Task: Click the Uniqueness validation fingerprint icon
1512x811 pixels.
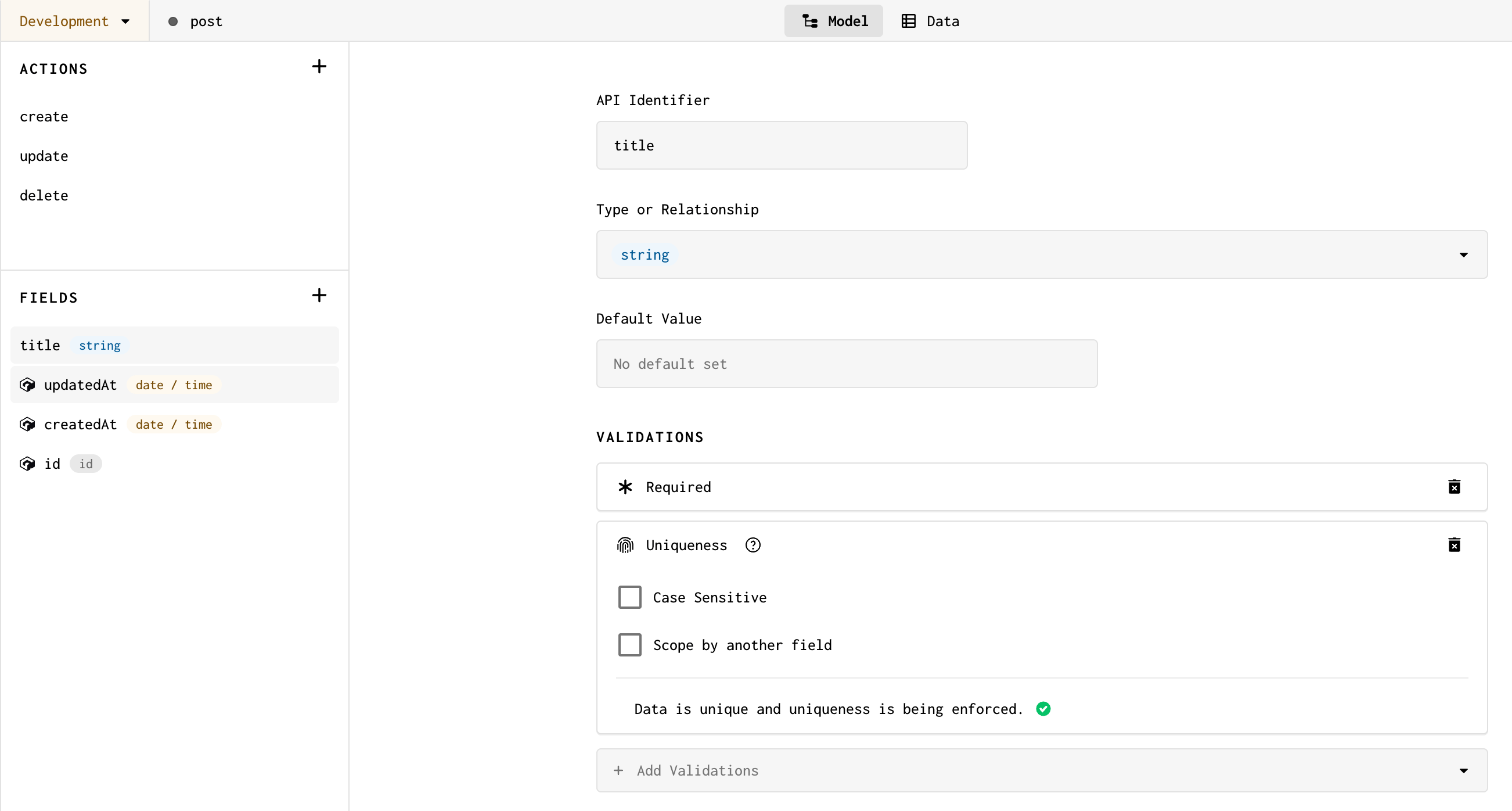Action: coord(624,545)
